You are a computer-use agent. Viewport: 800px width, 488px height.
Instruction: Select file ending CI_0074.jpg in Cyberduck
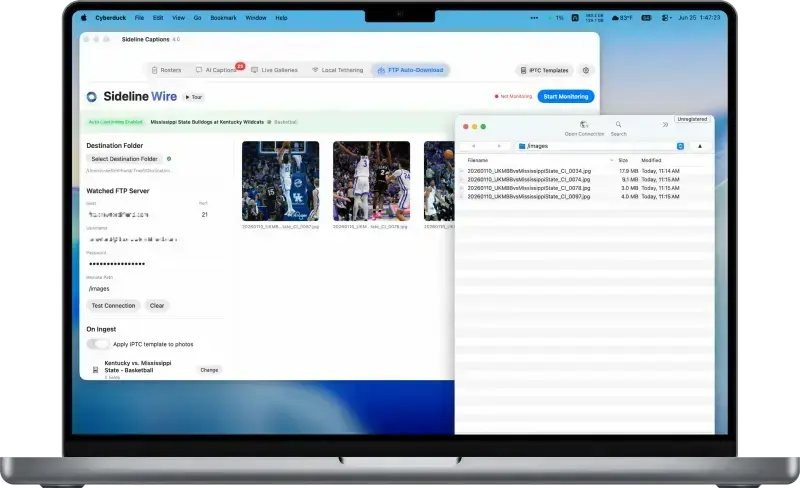pyautogui.click(x=529, y=180)
